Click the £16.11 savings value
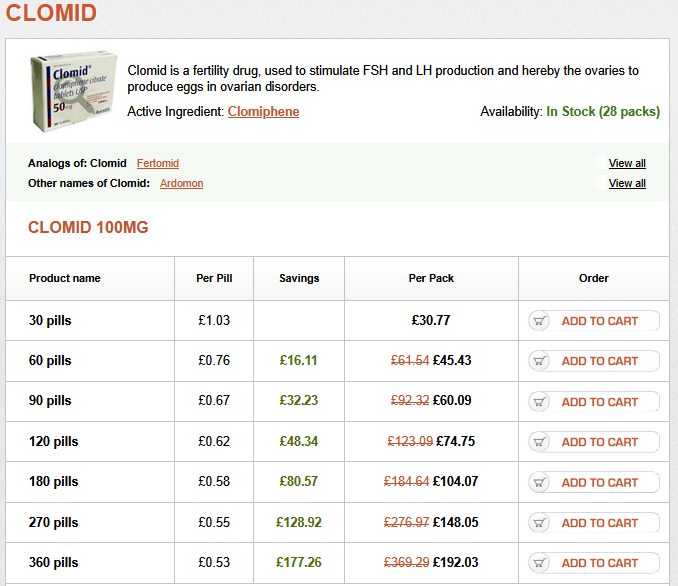 pyautogui.click(x=298, y=360)
